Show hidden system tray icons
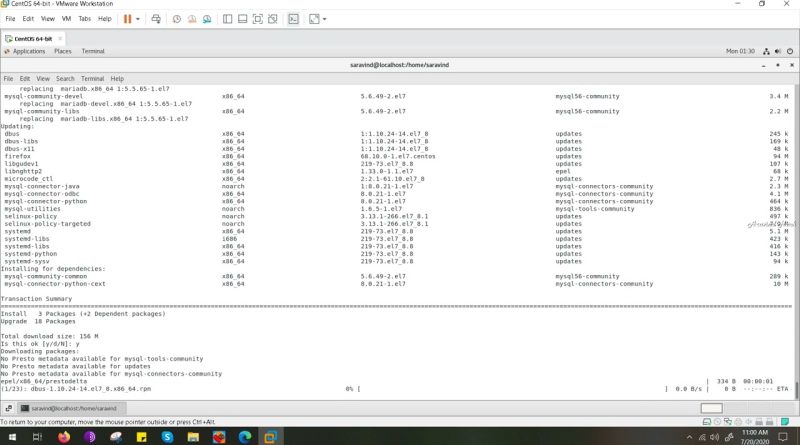Viewport: 800px width, 445px height. click(x=689, y=437)
